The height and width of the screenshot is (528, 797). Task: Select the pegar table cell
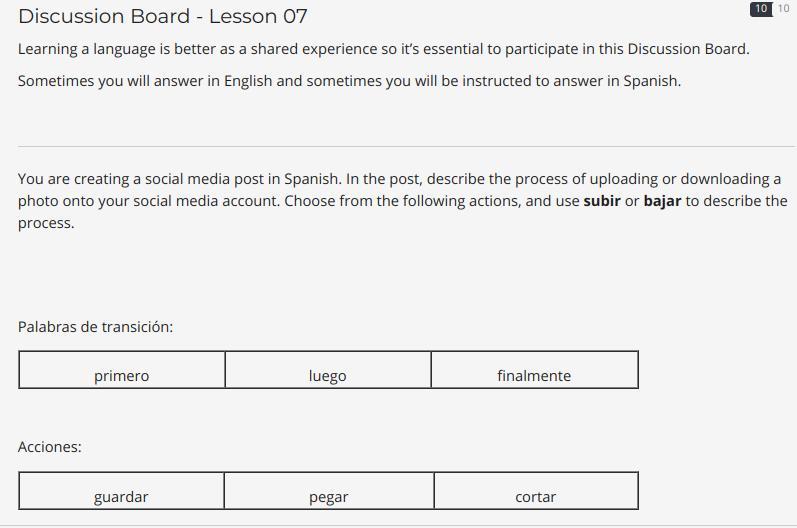(x=329, y=490)
